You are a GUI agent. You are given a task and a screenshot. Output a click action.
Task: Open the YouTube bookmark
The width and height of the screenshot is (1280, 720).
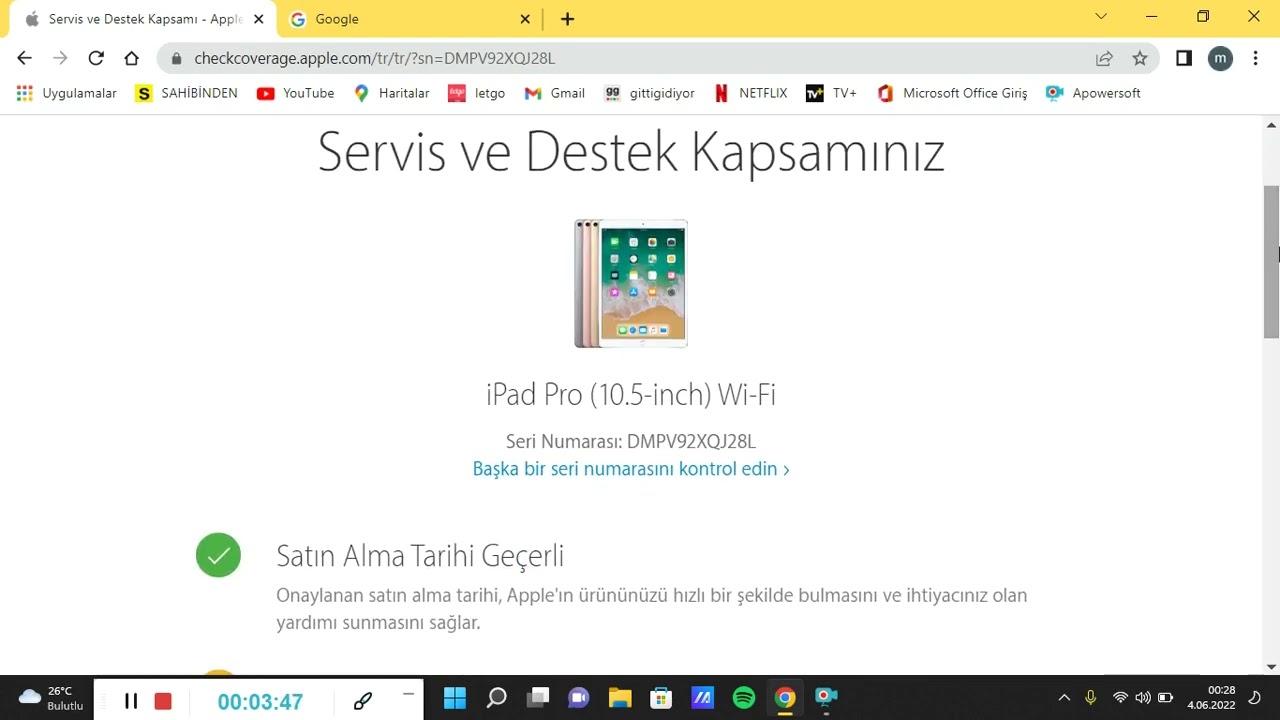point(296,93)
